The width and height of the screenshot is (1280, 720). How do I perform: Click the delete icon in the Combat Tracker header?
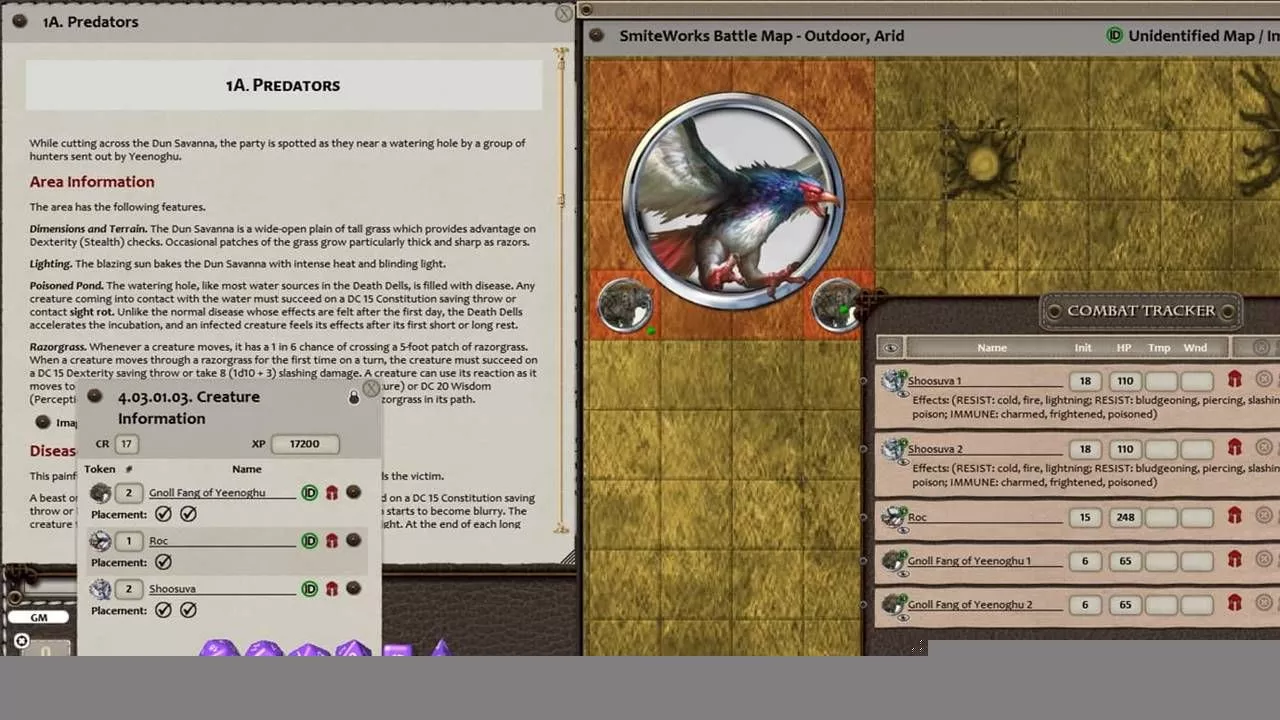pyautogui.click(x=1262, y=347)
